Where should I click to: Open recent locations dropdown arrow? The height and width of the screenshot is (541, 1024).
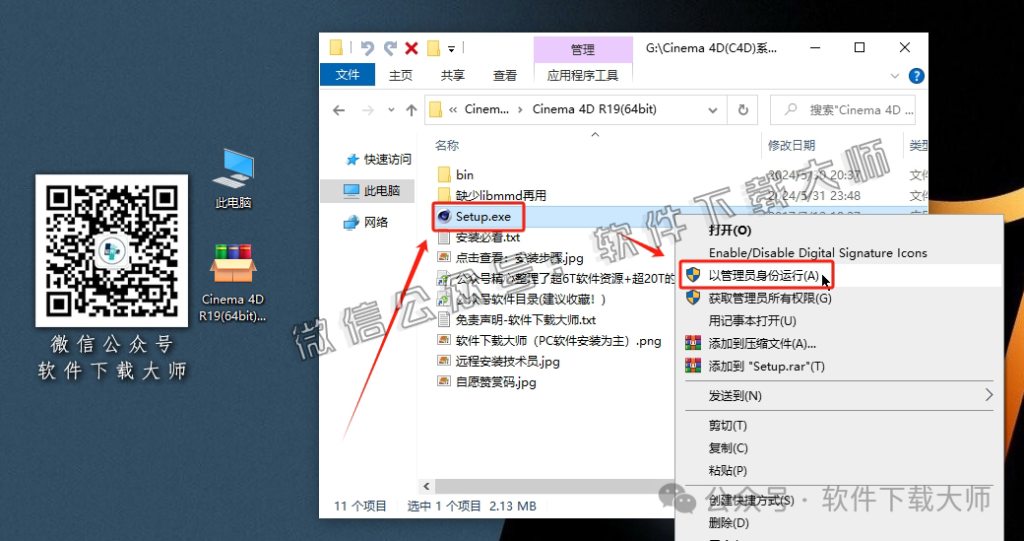point(391,110)
